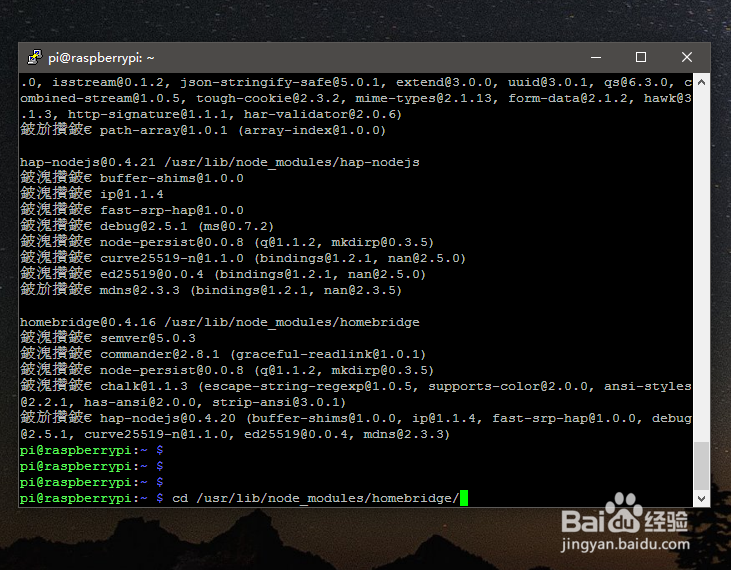Open the PuTTY icon system menu
Screen dimensions: 731x570
[x=34, y=57]
